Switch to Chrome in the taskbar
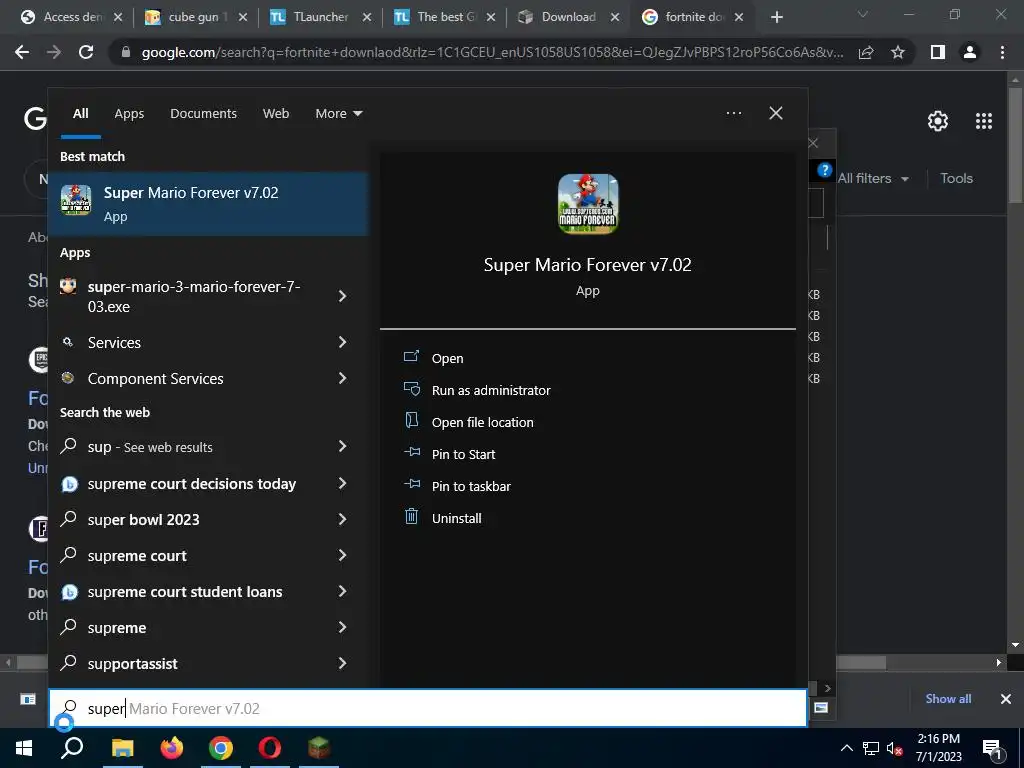1024x768 pixels. click(221, 748)
